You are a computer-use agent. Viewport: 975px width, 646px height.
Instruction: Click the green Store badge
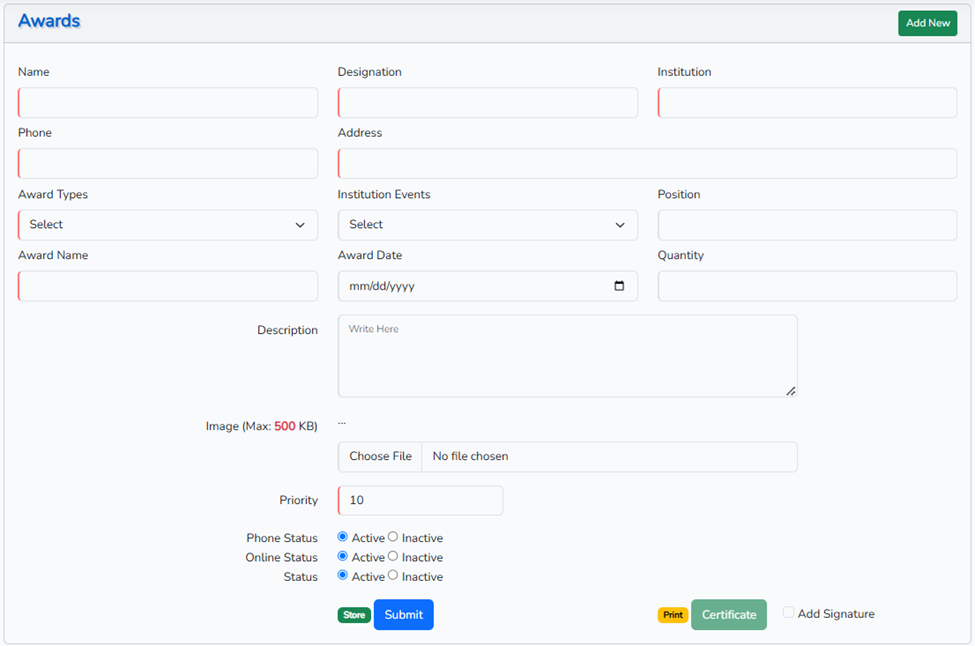pos(354,615)
